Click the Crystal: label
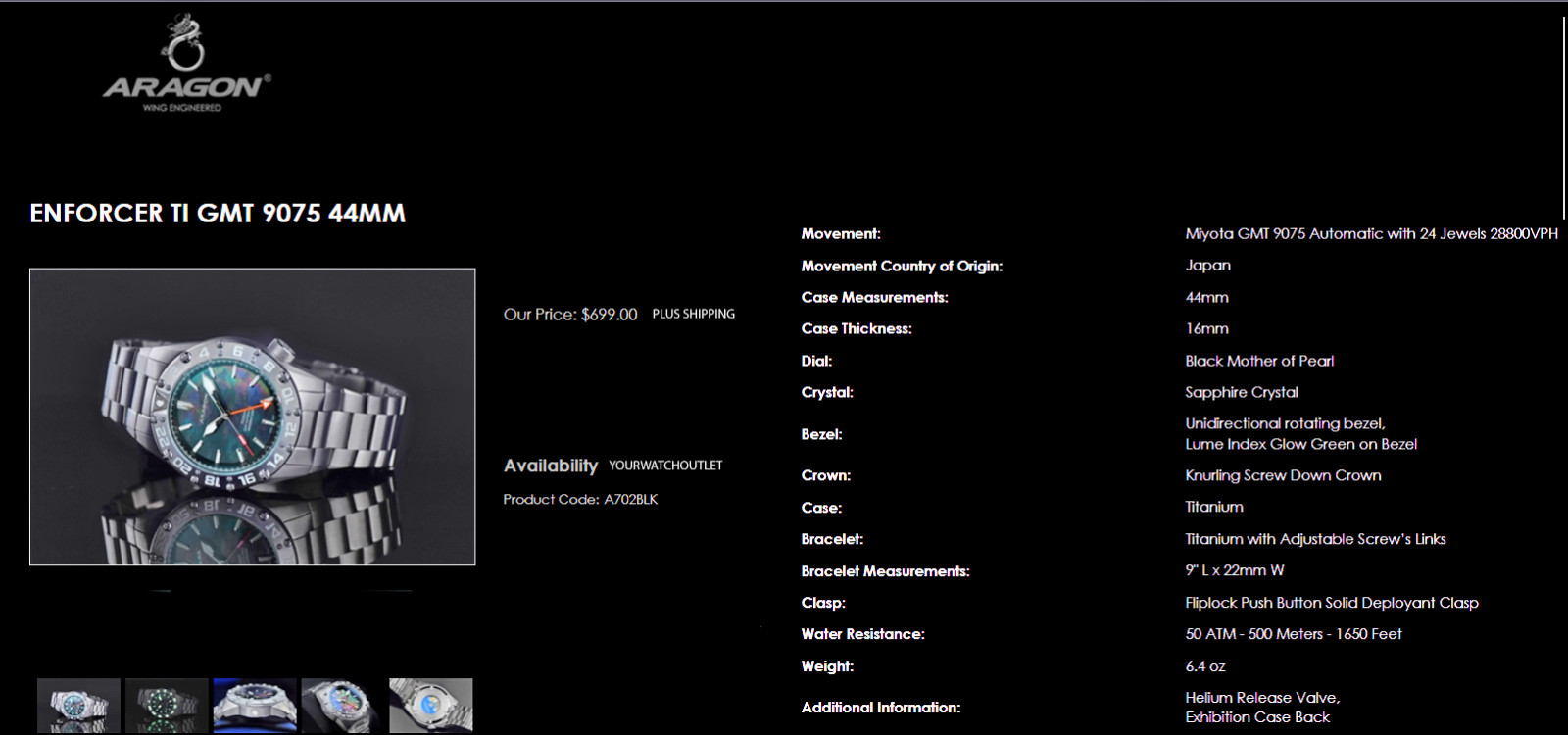Screen dimensions: 1568x735 tap(827, 393)
